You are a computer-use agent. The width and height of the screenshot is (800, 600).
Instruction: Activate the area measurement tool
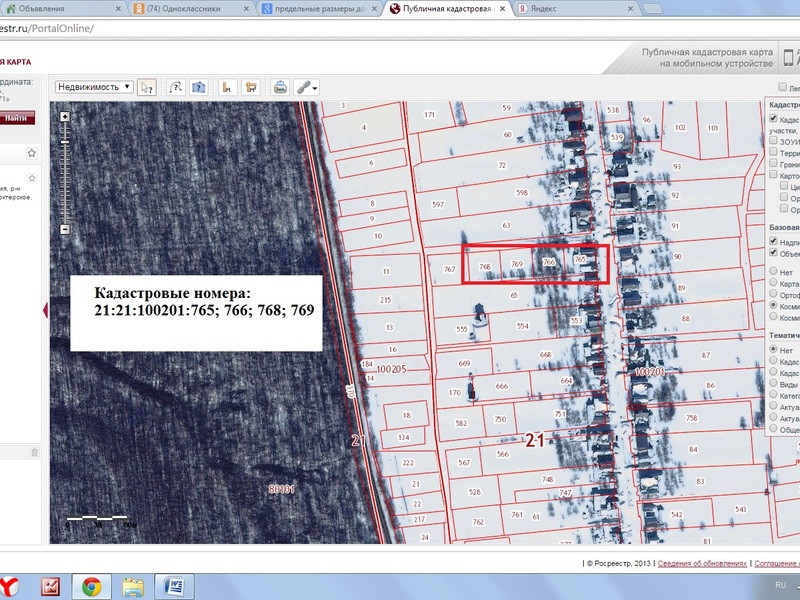click(251, 87)
